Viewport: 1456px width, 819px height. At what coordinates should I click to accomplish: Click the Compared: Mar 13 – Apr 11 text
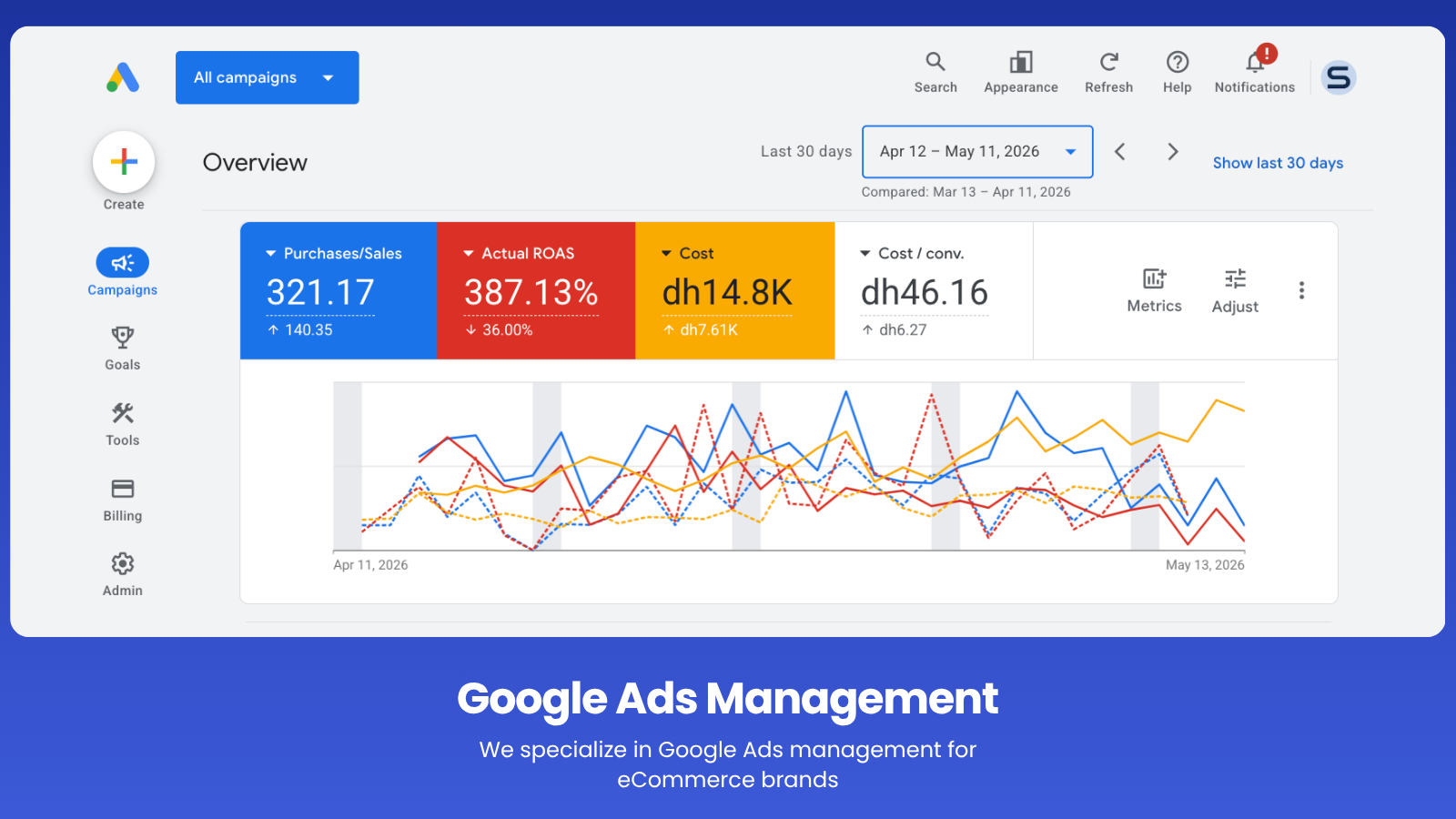tap(966, 192)
